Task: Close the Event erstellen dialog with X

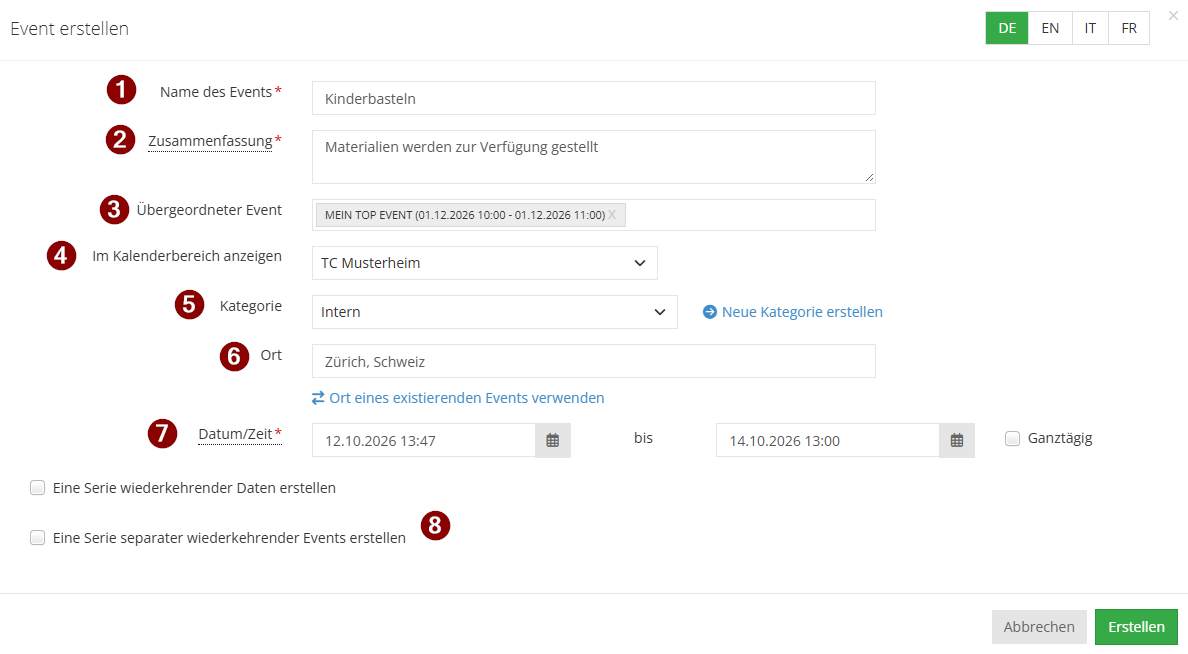Action: point(1173,15)
